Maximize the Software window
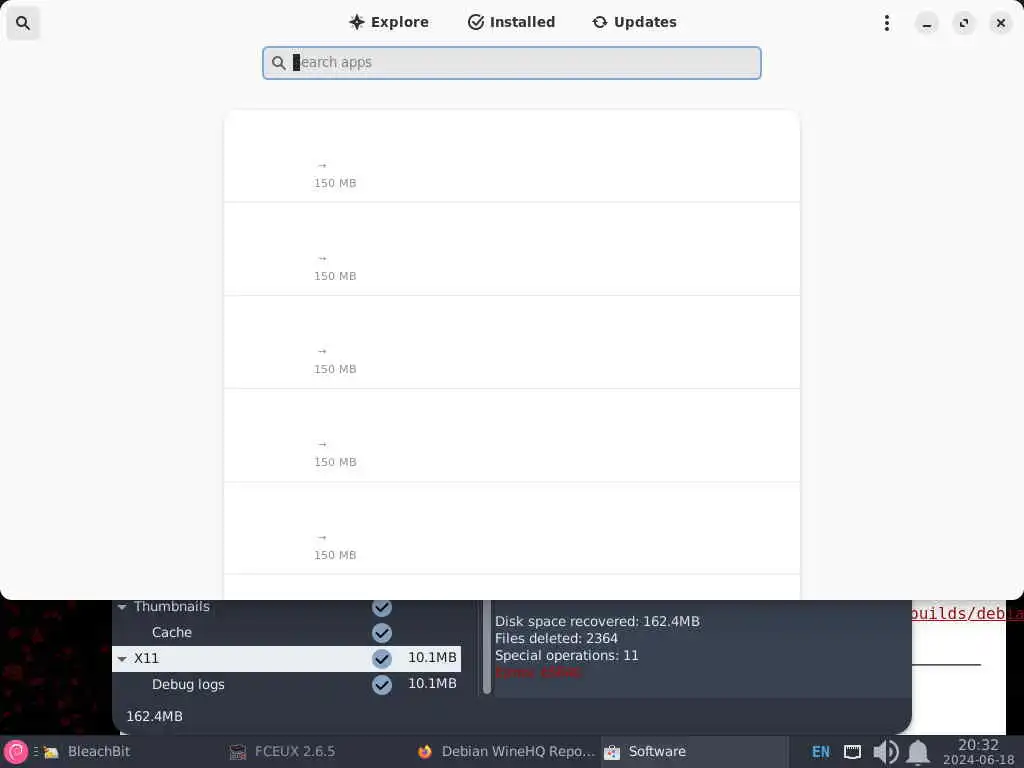 point(963,23)
